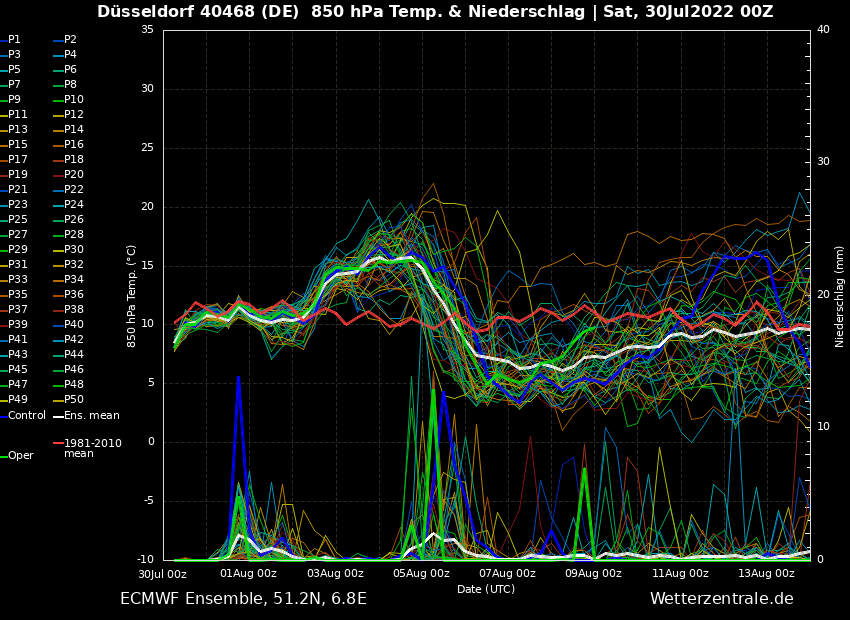Select the Ens. mean legend entry
The height and width of the screenshot is (620, 850).
click(x=91, y=415)
